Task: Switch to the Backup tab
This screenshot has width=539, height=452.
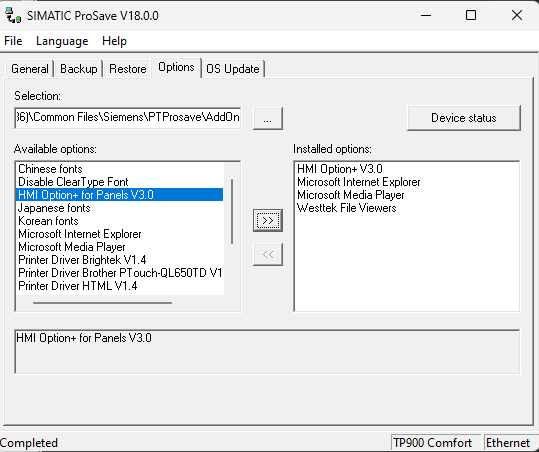Action: point(79,69)
